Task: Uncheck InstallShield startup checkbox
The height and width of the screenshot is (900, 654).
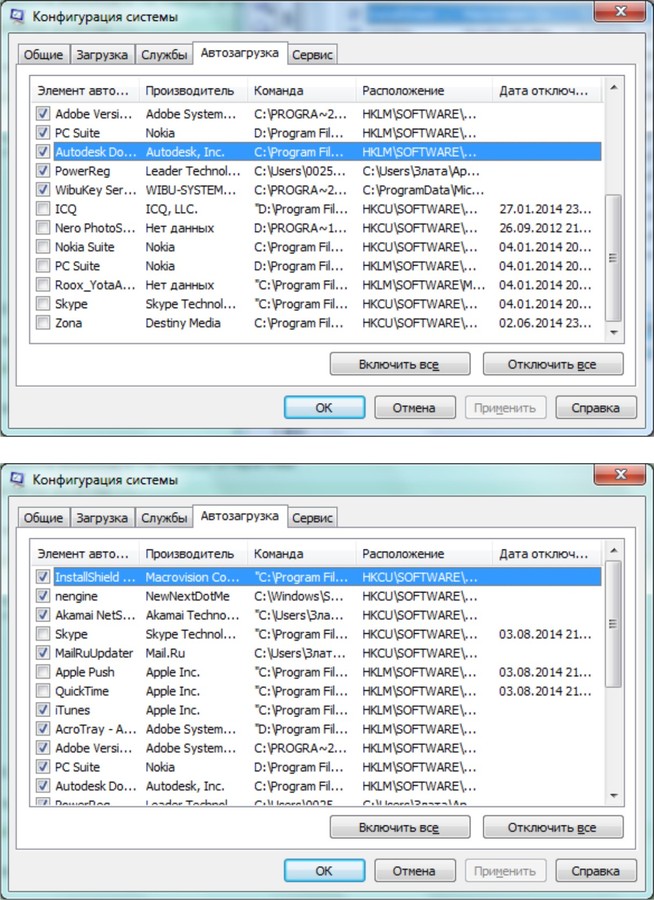Action: [43, 577]
